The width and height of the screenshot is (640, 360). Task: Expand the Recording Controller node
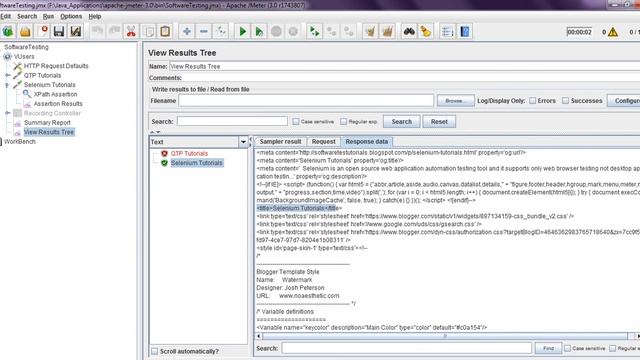(x=7, y=113)
